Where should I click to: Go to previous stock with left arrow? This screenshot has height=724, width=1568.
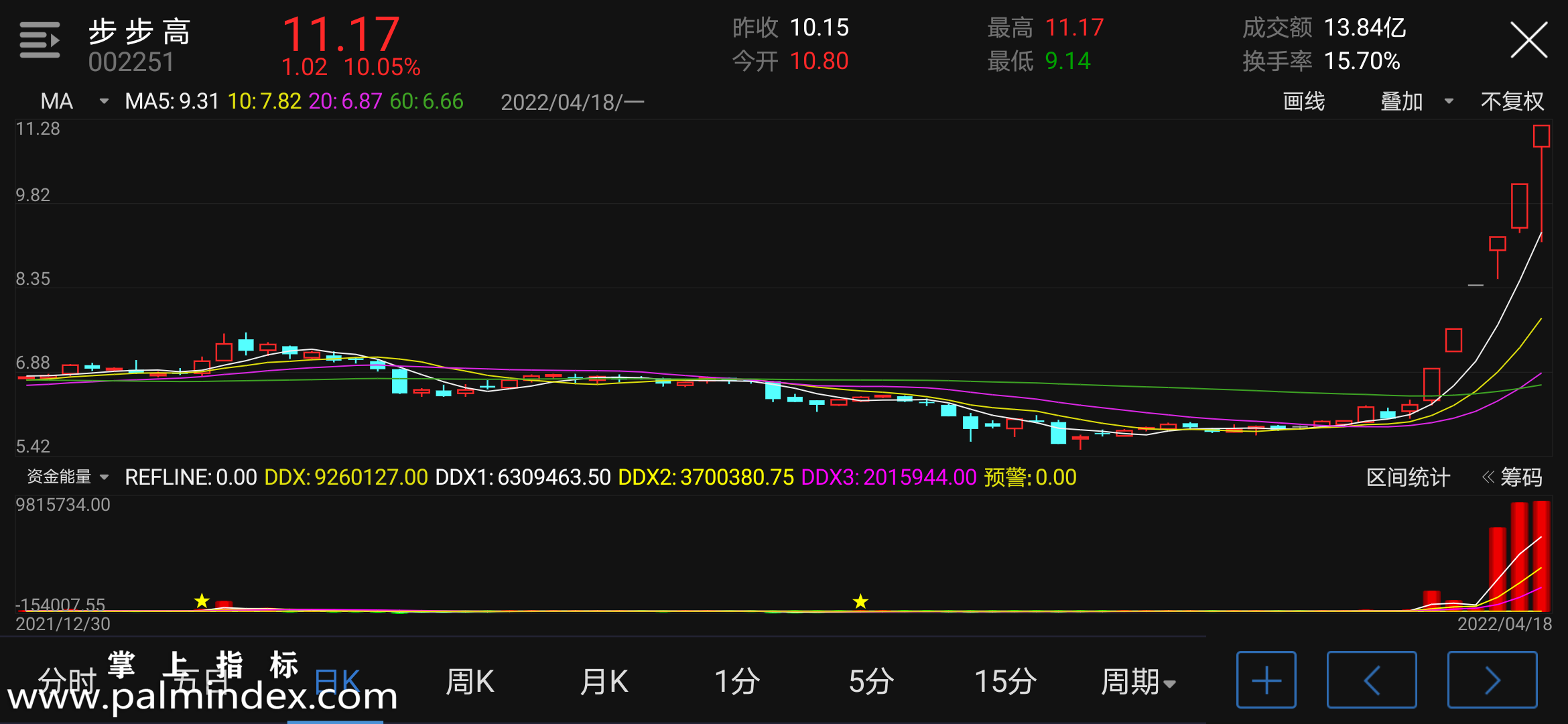point(1372,680)
